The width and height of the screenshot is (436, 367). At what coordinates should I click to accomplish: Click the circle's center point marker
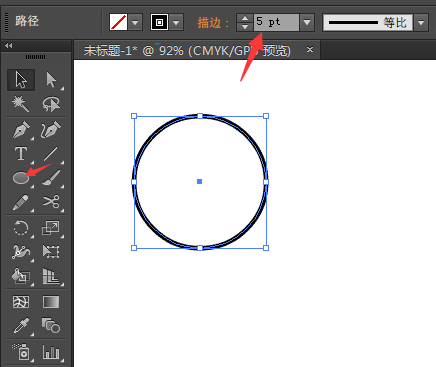point(199,181)
